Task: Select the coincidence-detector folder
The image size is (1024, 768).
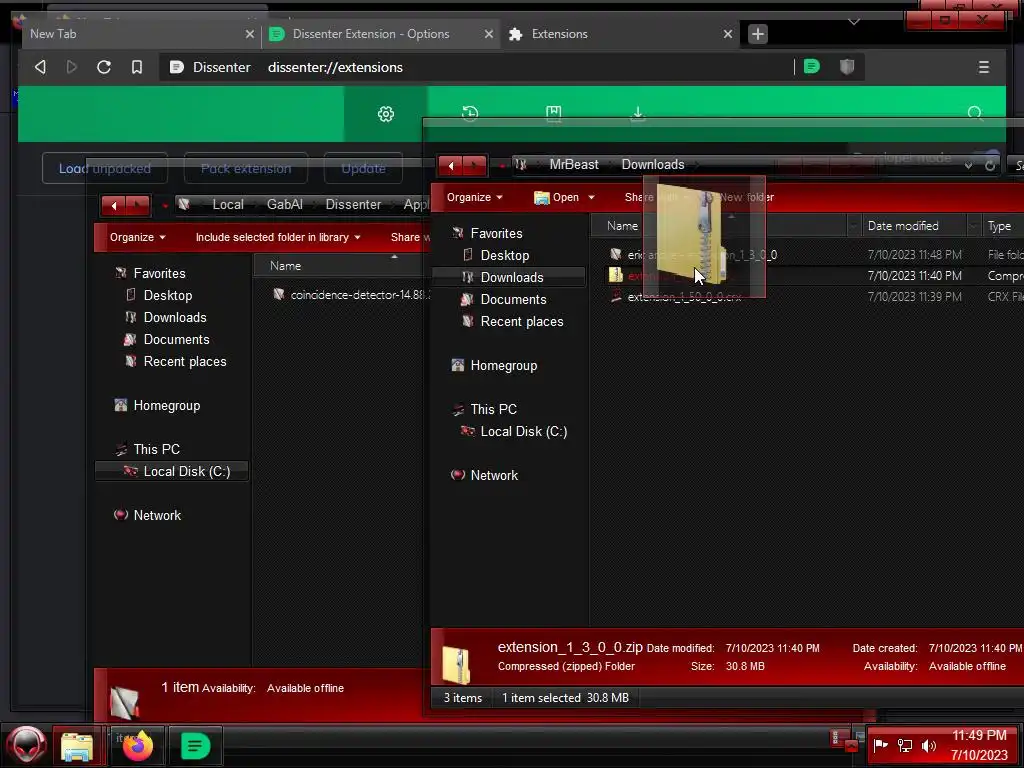Action: tap(351, 295)
